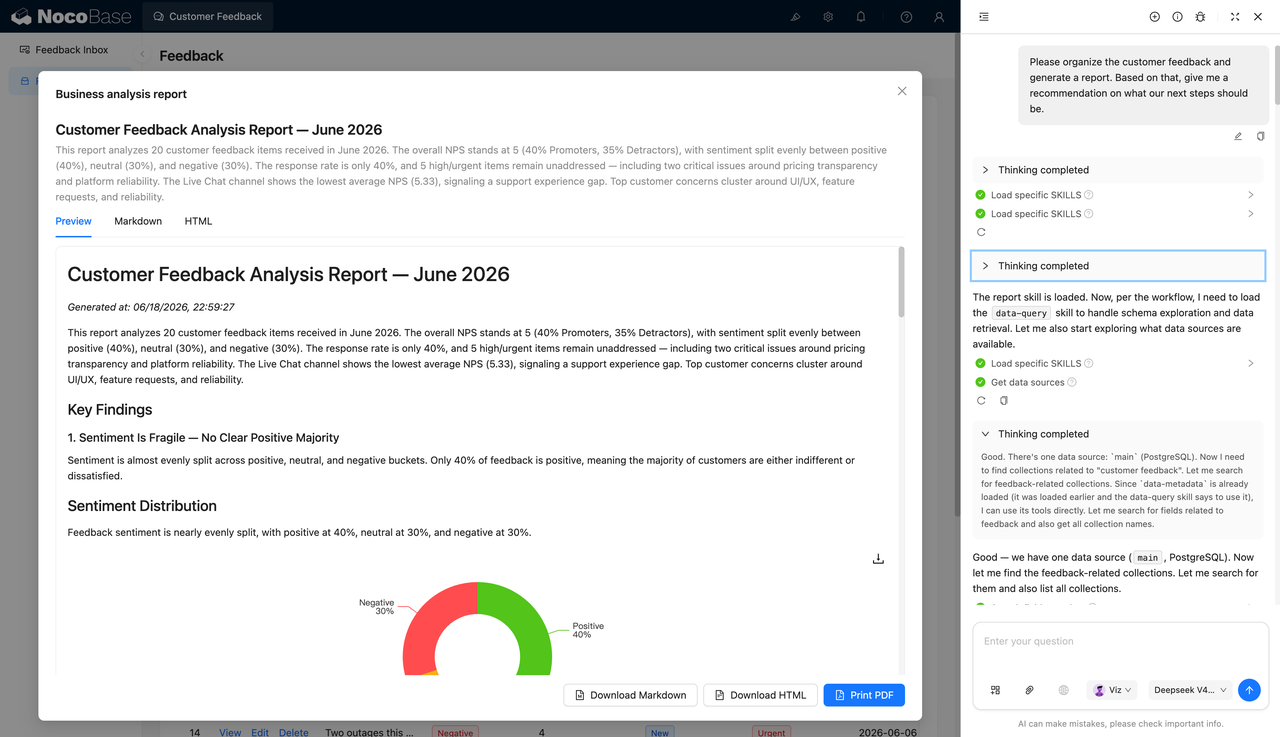Click Delete link in row 14

pyautogui.click(x=294, y=732)
